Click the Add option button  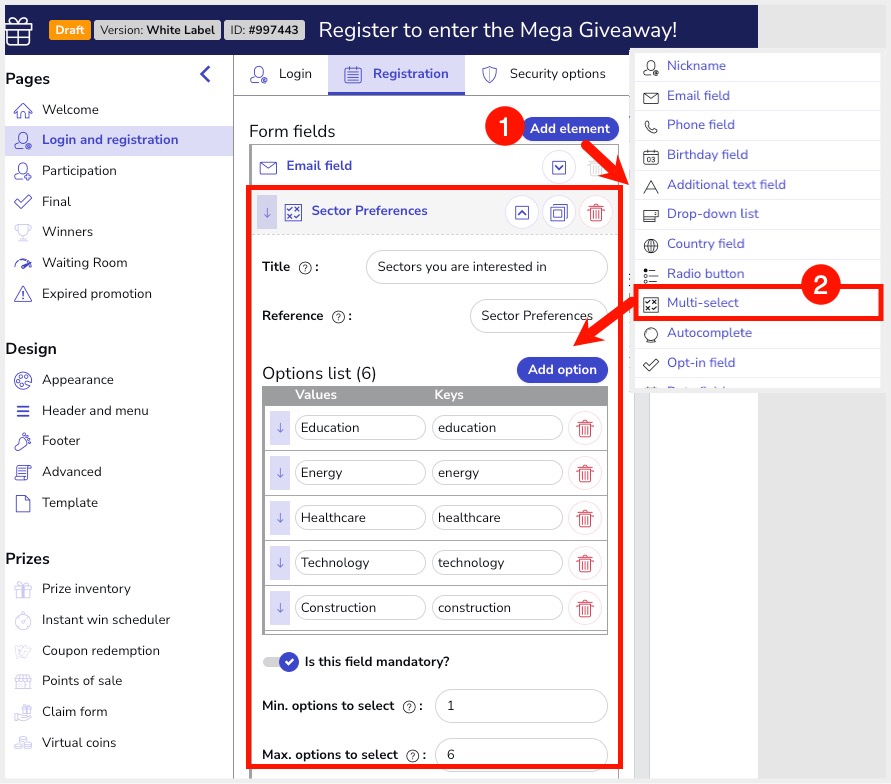(x=562, y=369)
